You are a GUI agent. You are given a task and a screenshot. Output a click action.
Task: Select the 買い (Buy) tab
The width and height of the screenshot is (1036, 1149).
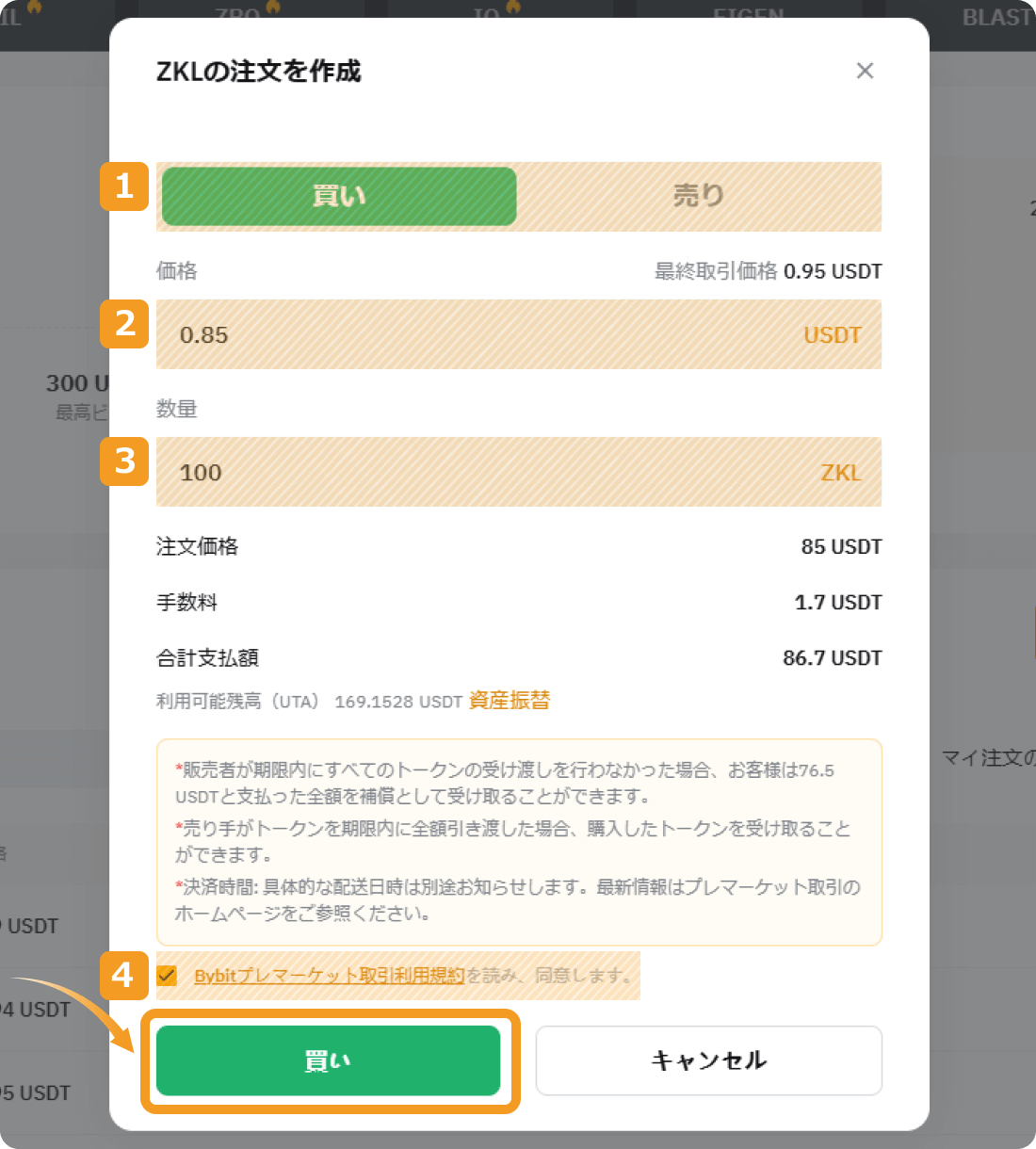(339, 196)
